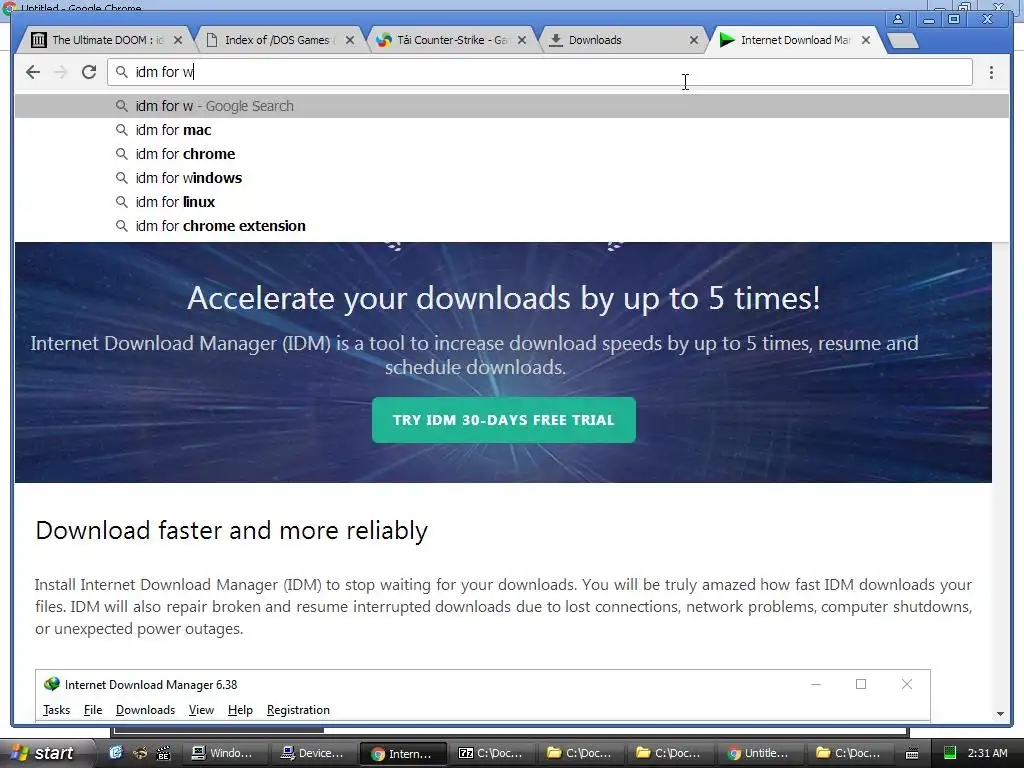Launch Internet Explorer from quick launch
The width and height of the screenshot is (1024, 768).
(x=116, y=753)
